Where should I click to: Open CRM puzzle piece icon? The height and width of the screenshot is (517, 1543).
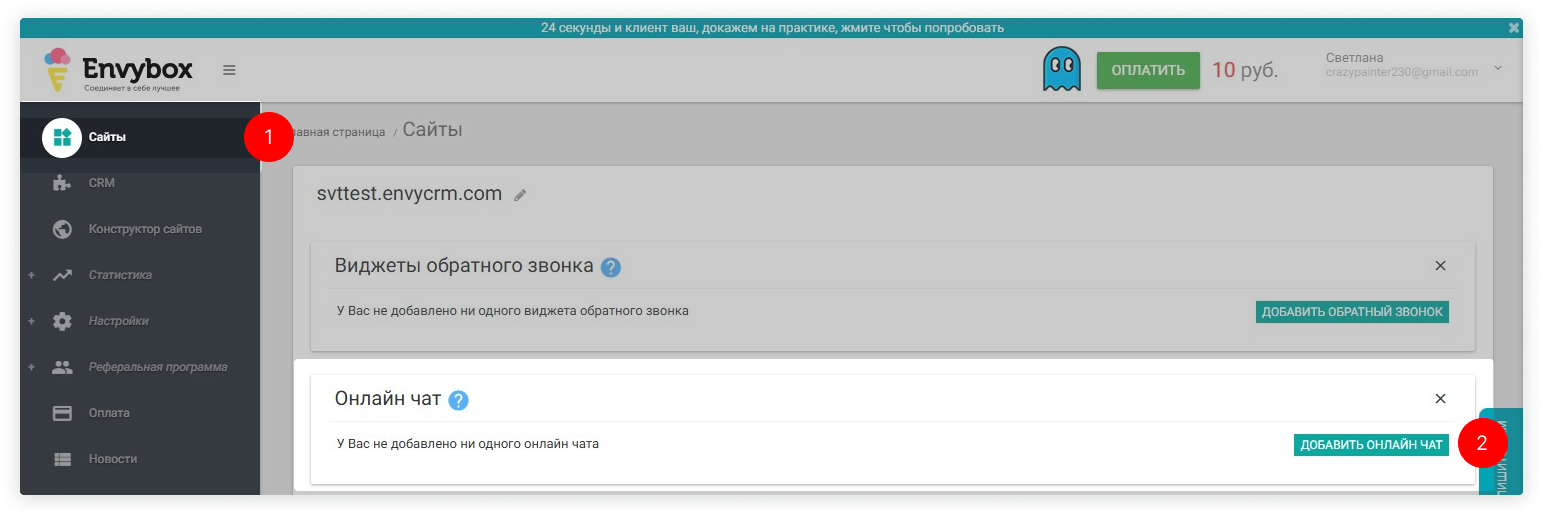tap(62, 183)
